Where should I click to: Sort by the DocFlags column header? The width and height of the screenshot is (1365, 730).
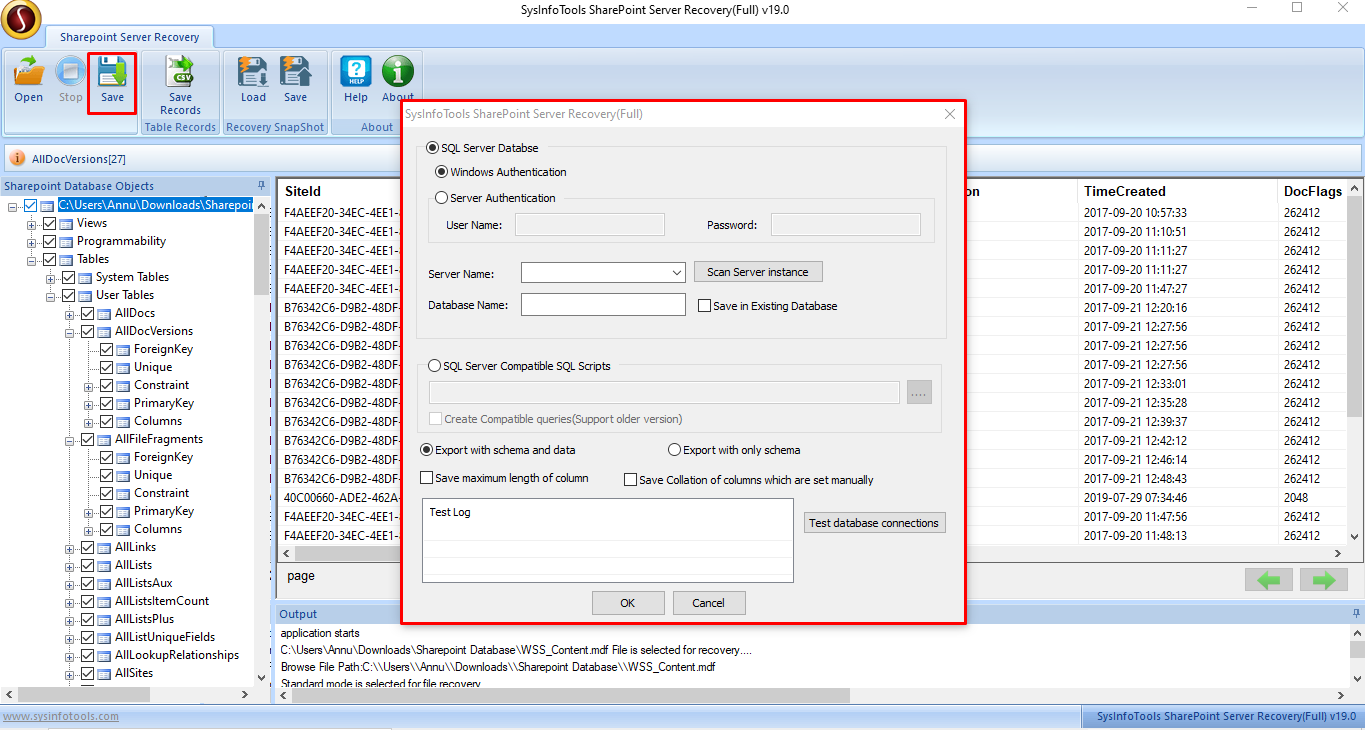click(1312, 191)
